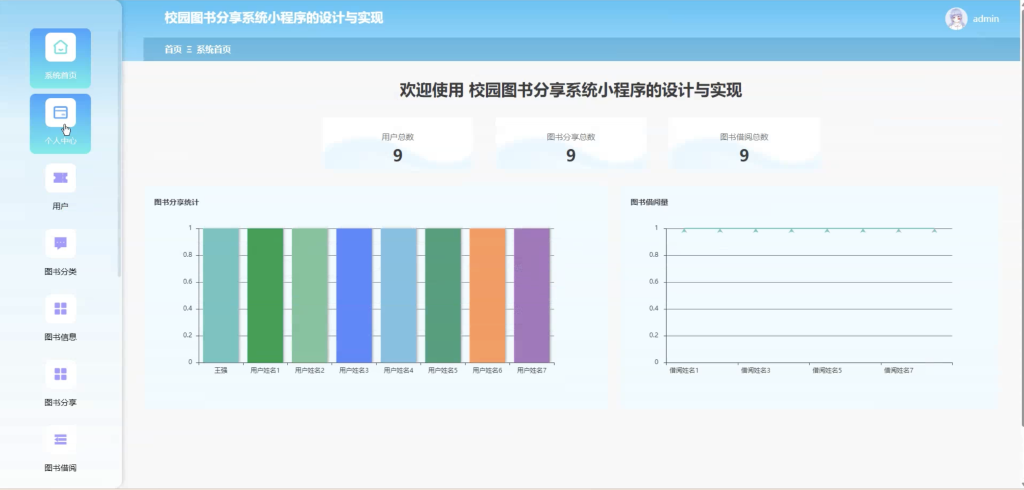Select the 用户 ticket icon

(x=60, y=178)
